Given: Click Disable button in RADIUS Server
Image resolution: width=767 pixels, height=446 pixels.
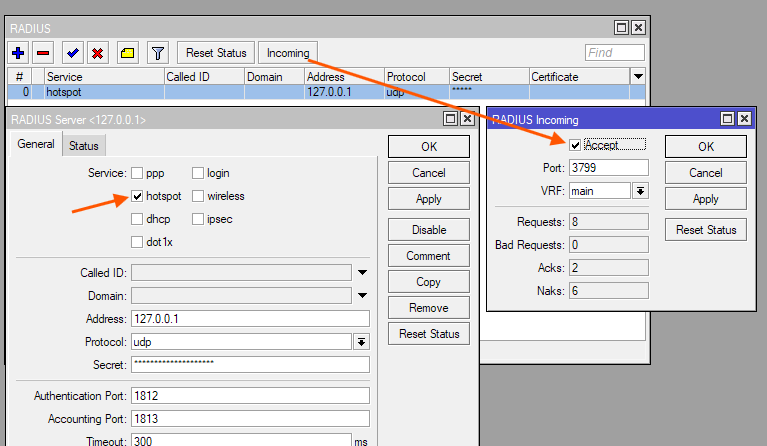Looking at the screenshot, I should 429,229.
